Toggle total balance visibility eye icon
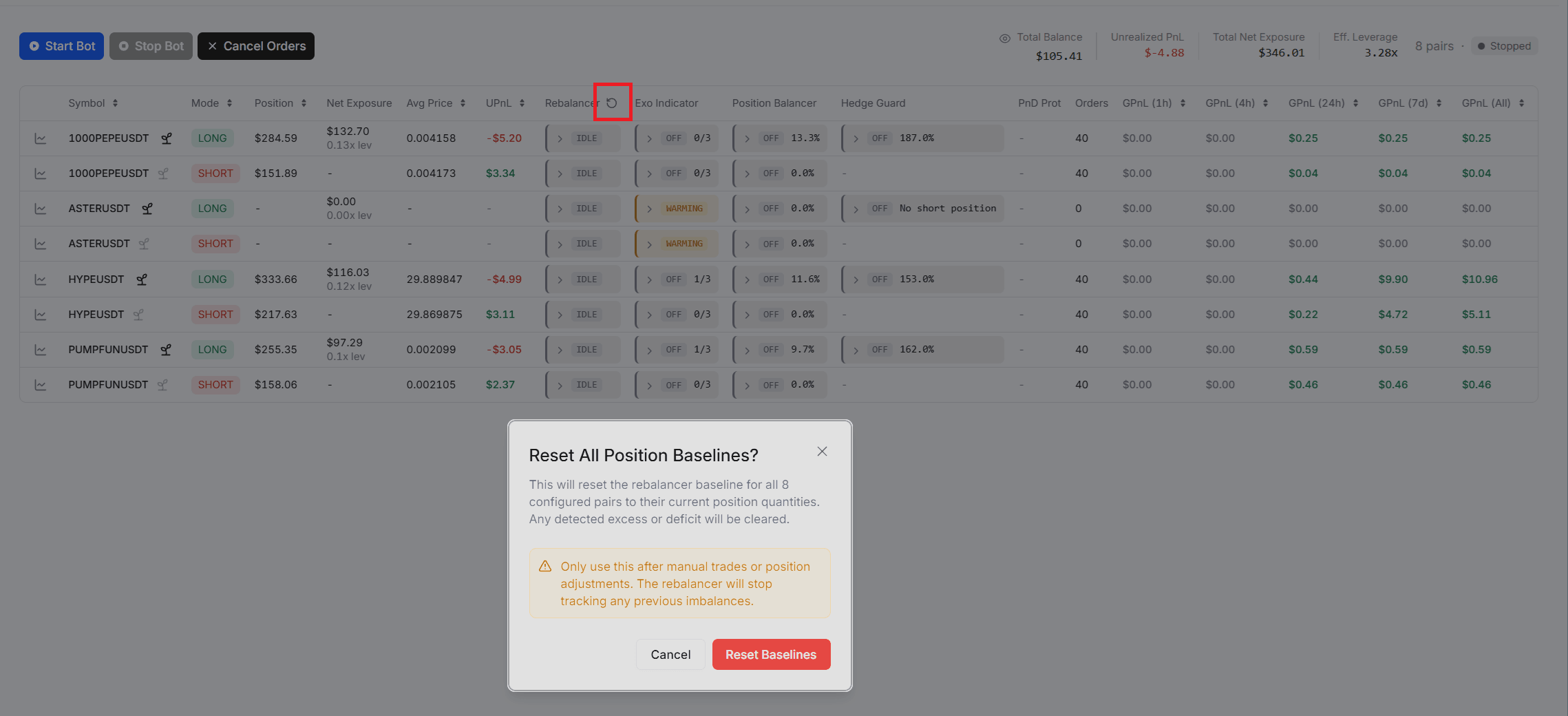 click(1005, 39)
